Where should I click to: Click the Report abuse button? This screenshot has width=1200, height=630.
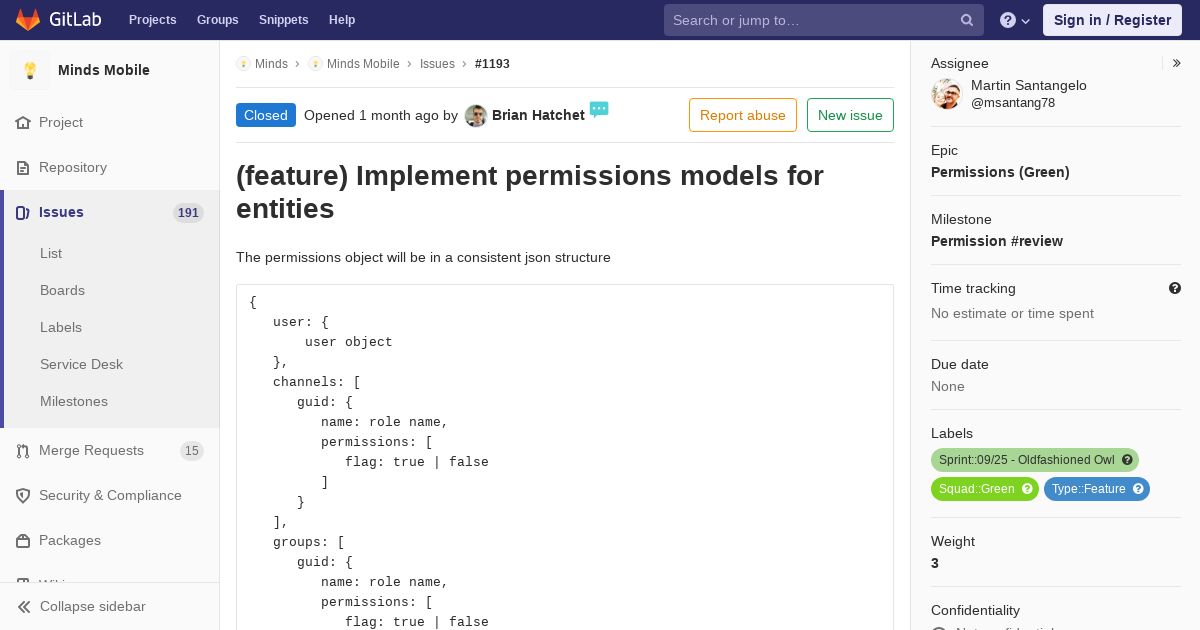743,115
